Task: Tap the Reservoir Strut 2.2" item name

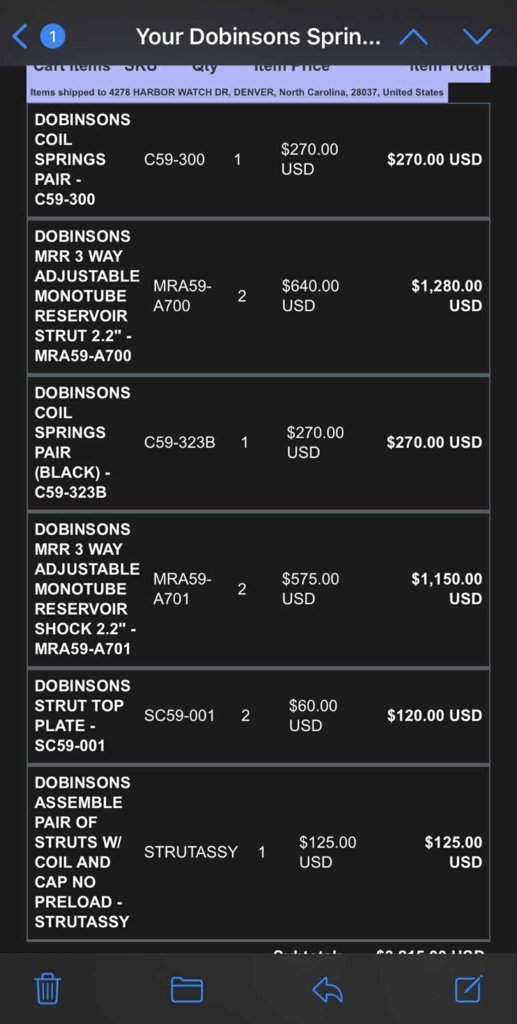Action: point(87,296)
